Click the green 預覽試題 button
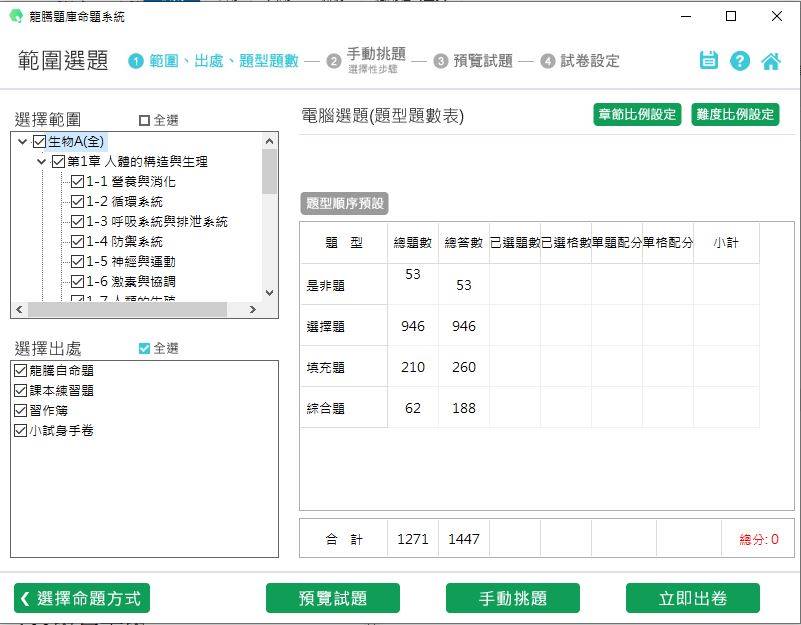The height and width of the screenshot is (625, 801). (x=333, y=598)
